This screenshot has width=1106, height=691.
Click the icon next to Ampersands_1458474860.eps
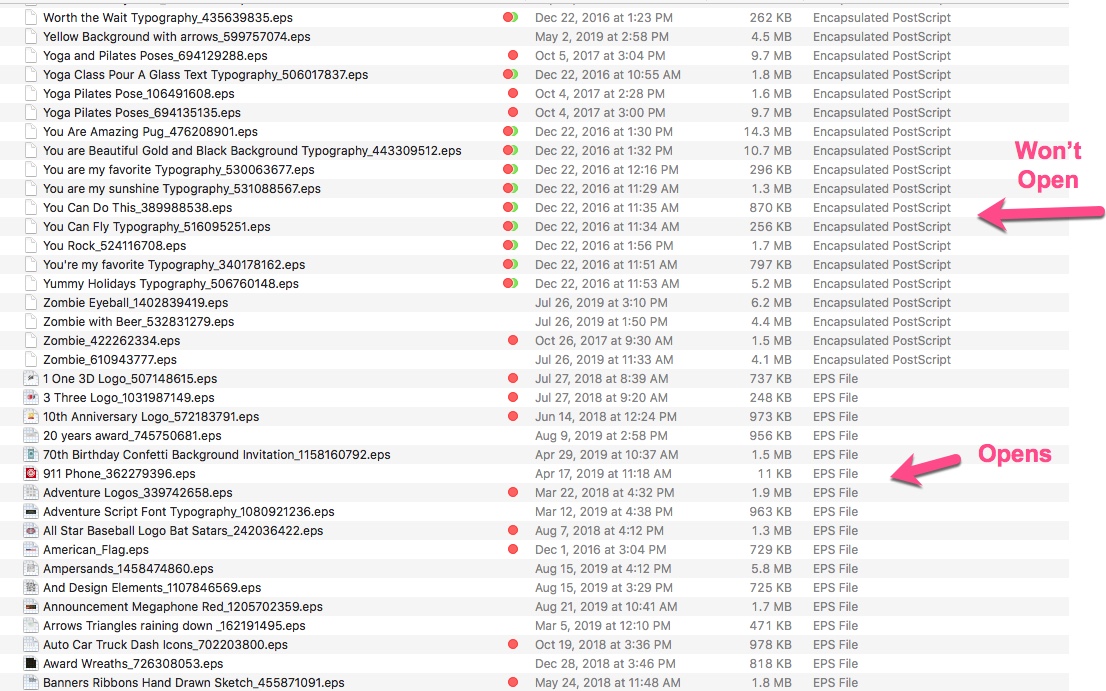(x=30, y=568)
